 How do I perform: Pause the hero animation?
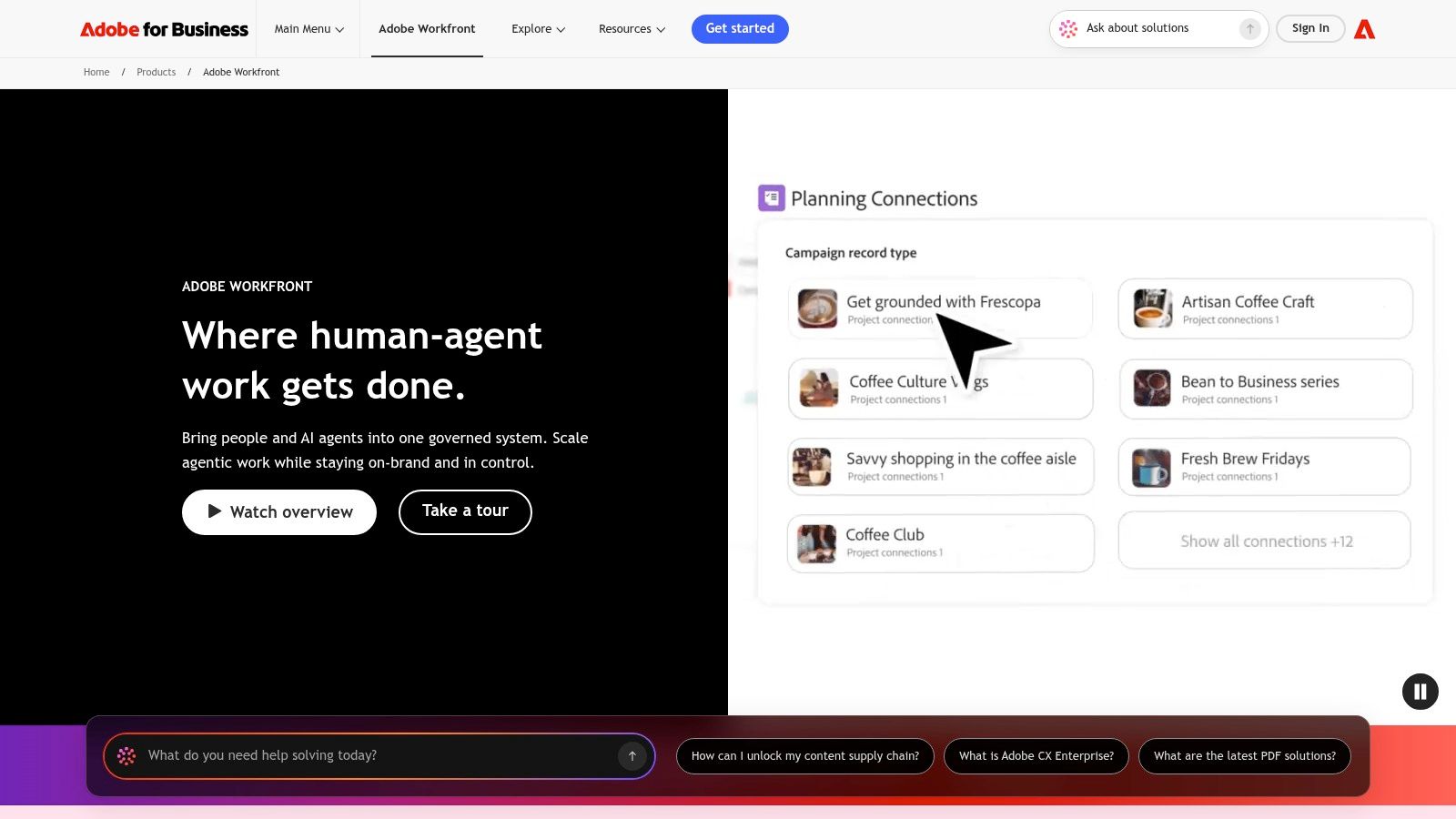click(x=1420, y=692)
